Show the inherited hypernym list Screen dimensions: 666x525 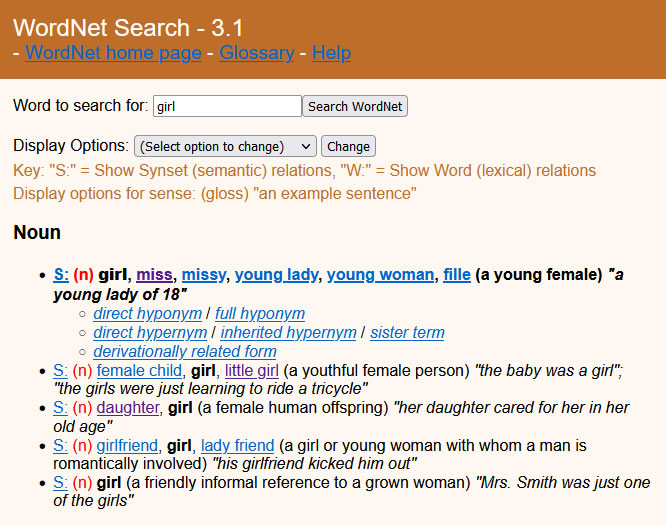(x=288, y=333)
